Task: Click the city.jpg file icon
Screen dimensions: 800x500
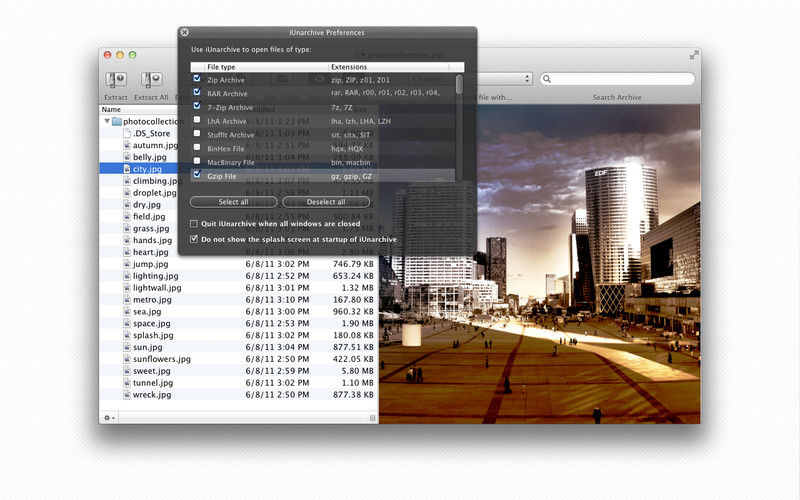Action: pyautogui.click(x=127, y=169)
